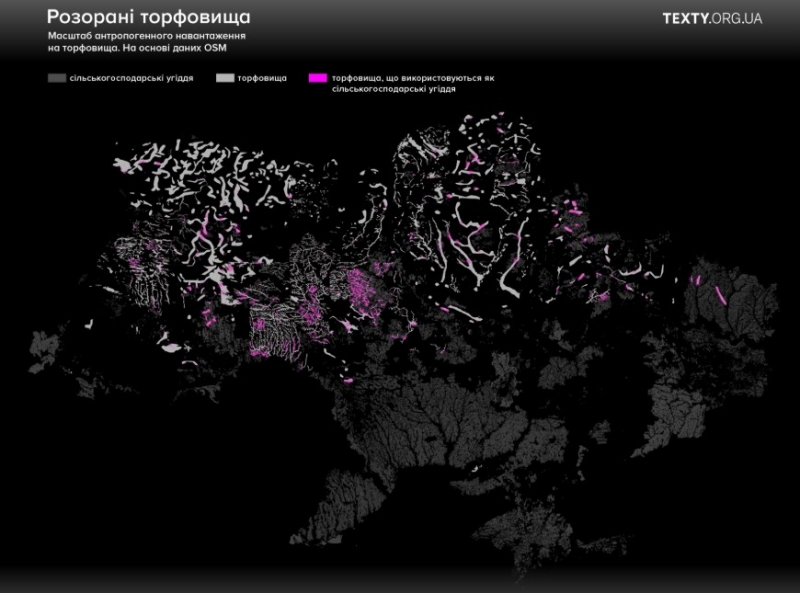
Task: Select the magenta legend swatch
Action: [x=318, y=77]
